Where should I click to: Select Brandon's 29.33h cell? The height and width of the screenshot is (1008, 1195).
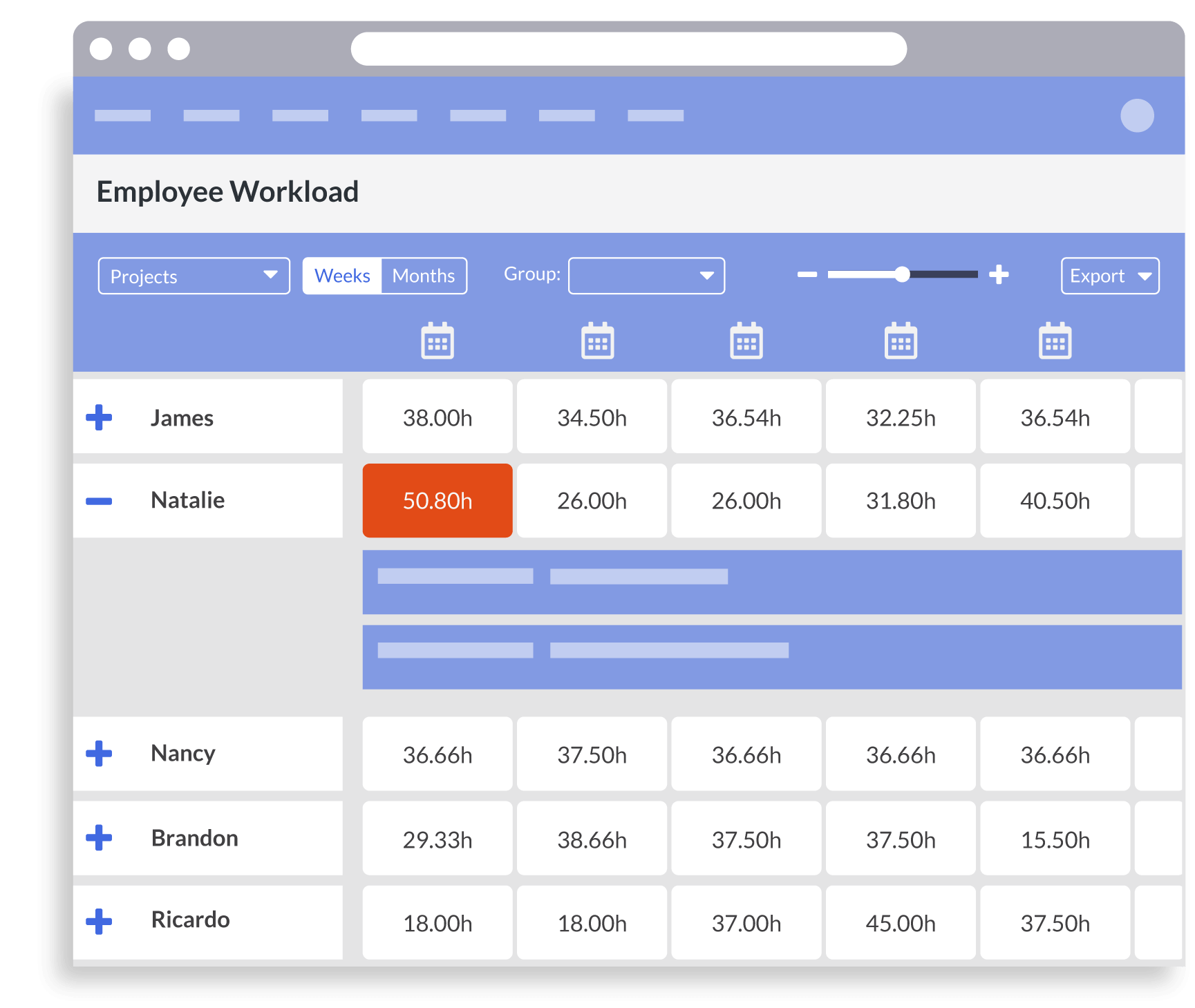437,839
